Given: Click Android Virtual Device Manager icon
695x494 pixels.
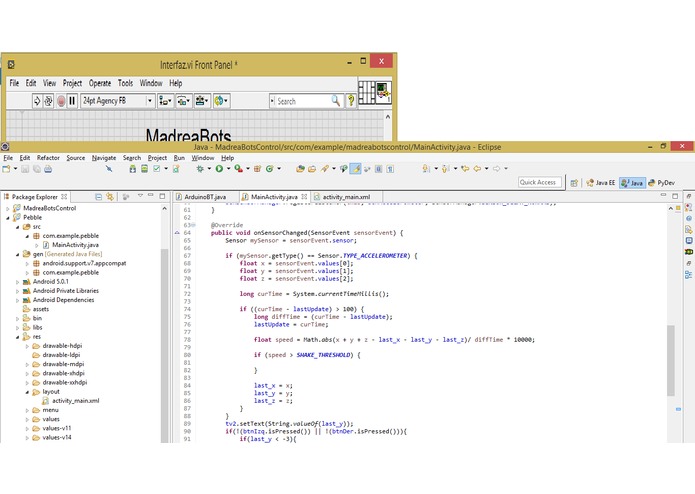Looking at the screenshot, I should coord(144,169).
